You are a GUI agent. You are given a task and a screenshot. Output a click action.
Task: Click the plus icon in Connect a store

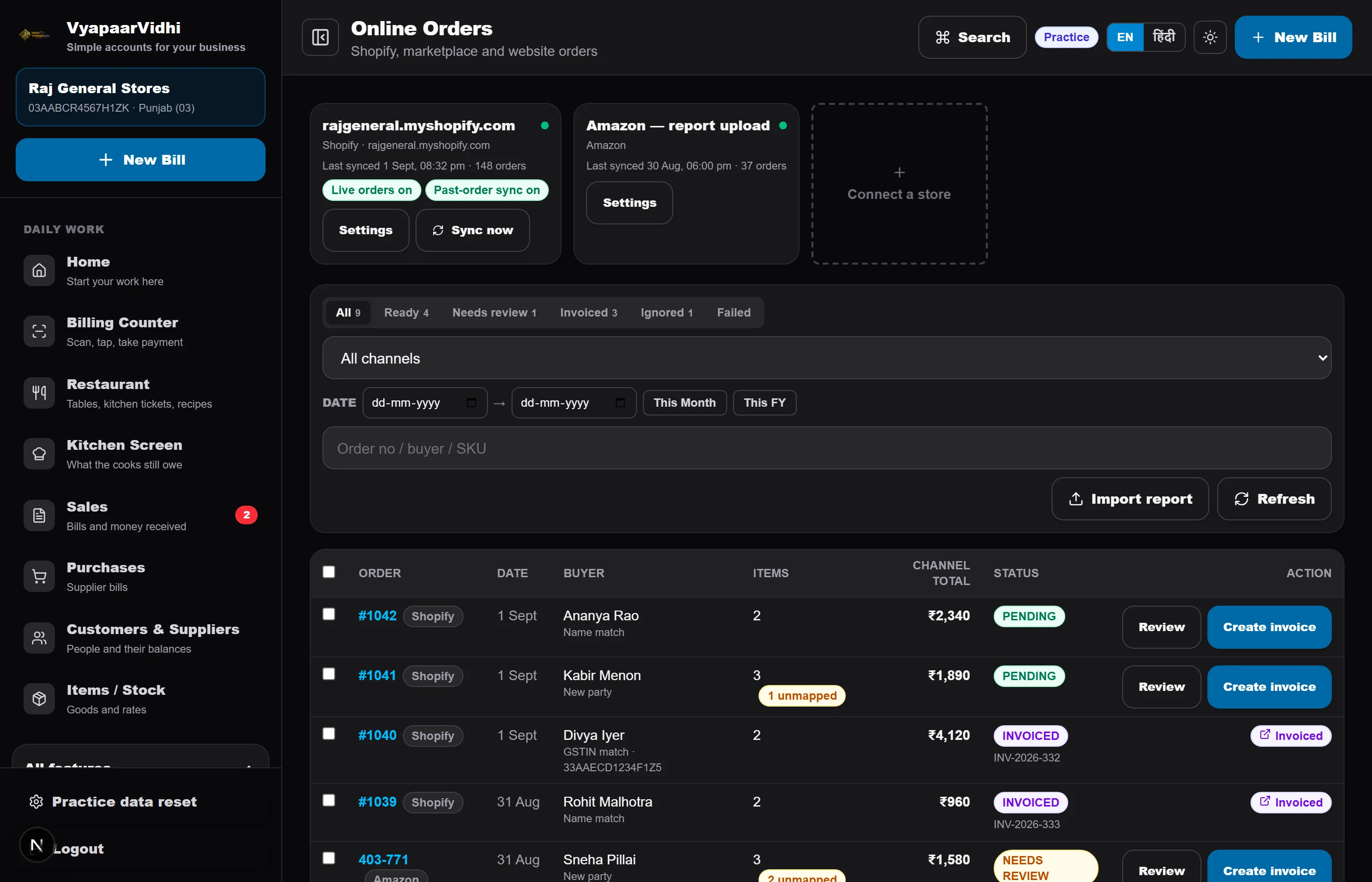(899, 172)
